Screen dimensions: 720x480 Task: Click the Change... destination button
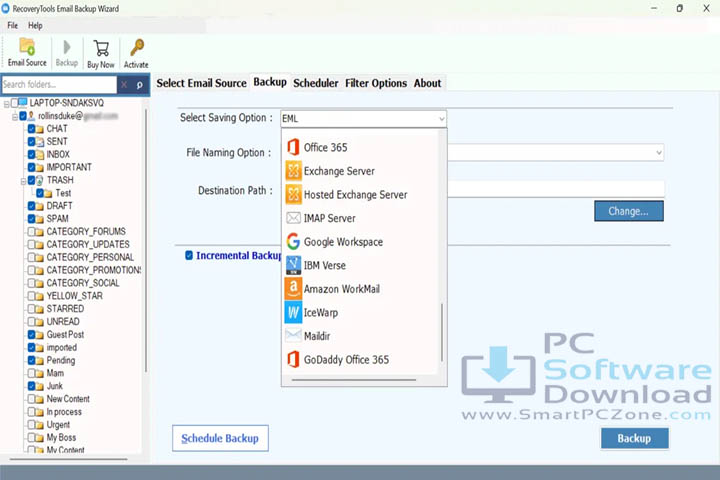click(629, 211)
